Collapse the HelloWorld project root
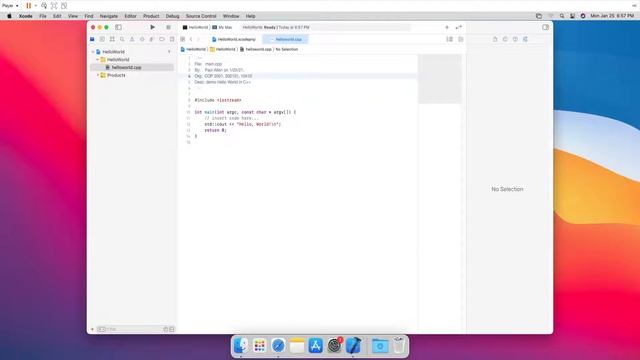The width and height of the screenshot is (640, 360). (x=93, y=52)
